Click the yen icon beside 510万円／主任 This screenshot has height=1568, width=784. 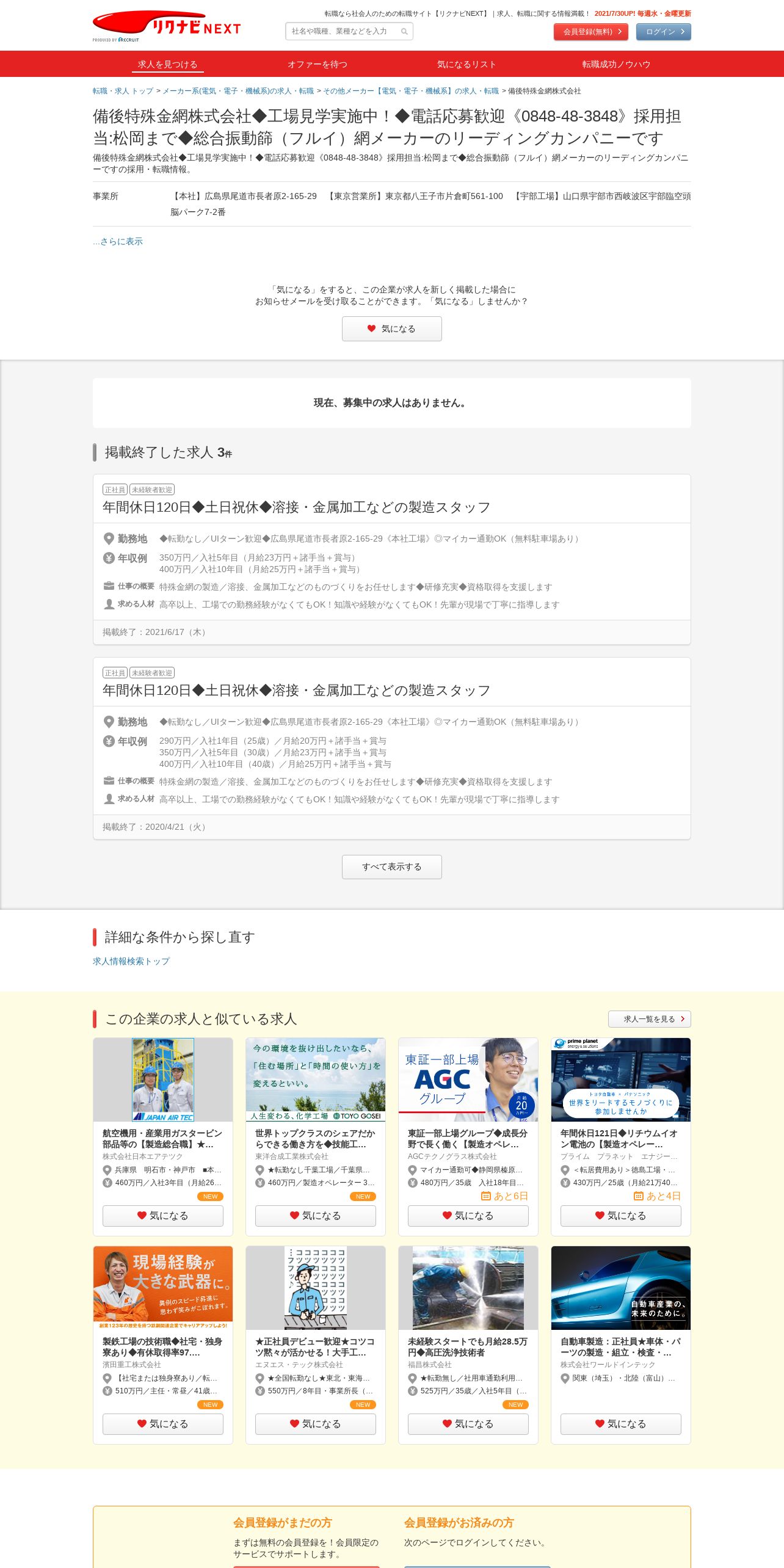[107, 1391]
